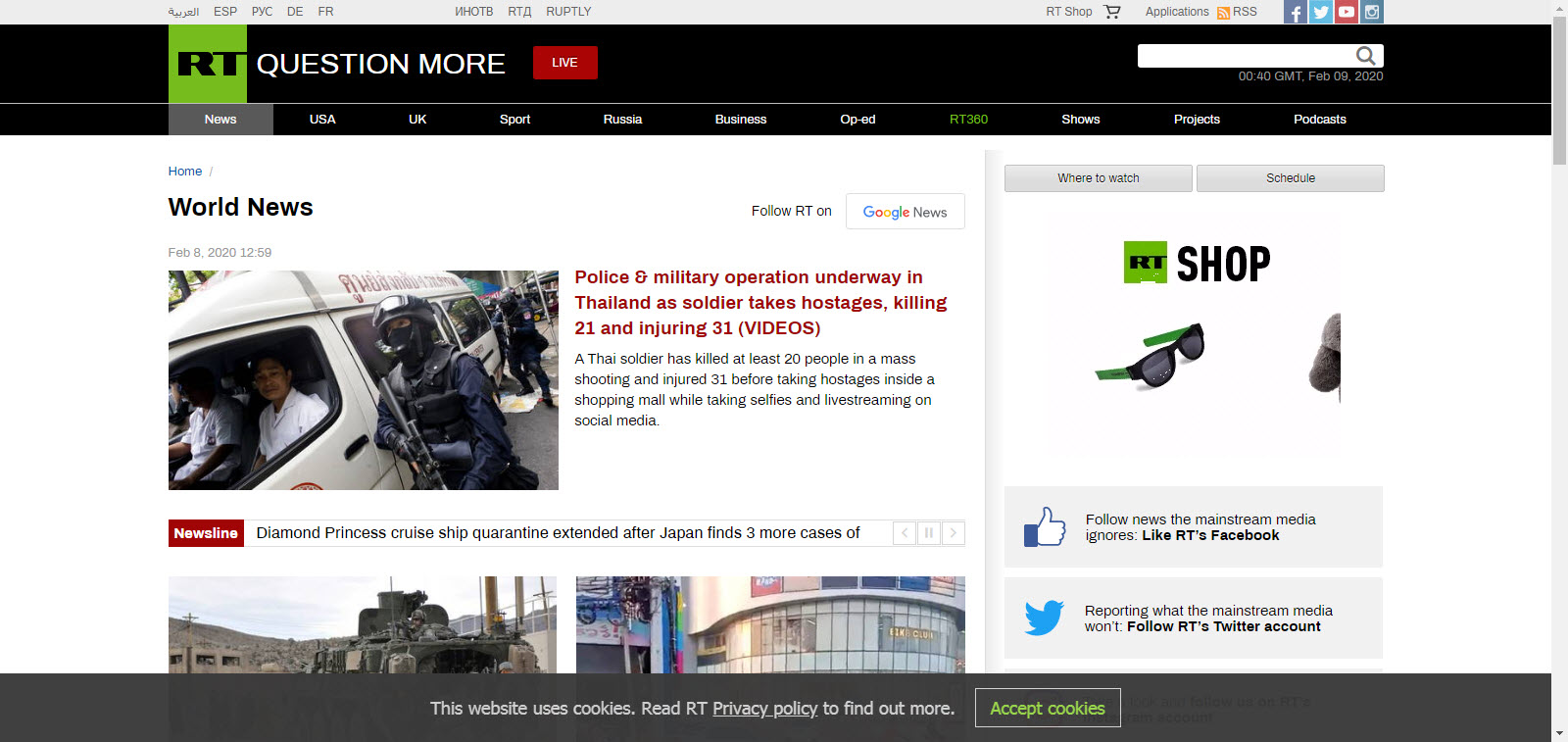
Task: View the green sunglasses shop item
Action: pos(1151,357)
